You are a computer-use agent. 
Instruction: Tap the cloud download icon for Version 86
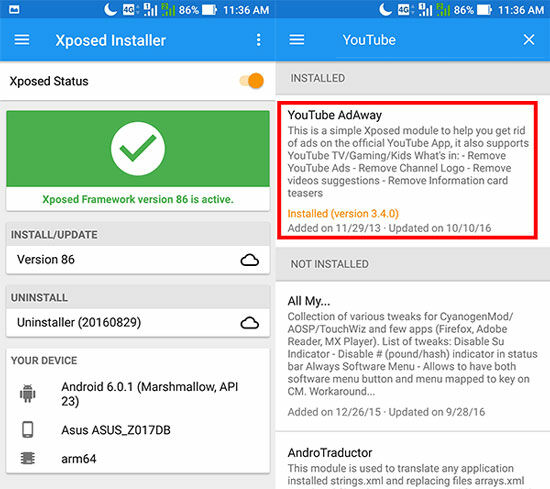(250, 260)
